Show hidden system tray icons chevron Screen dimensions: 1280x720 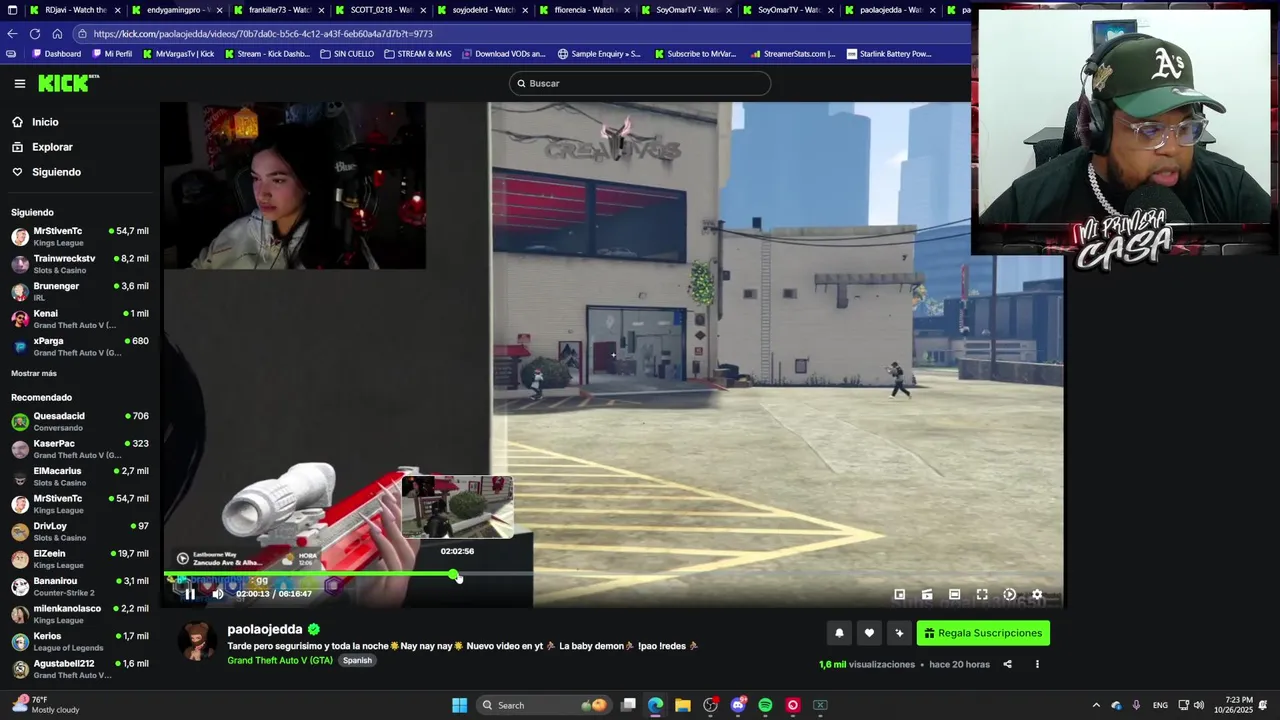point(1096,705)
